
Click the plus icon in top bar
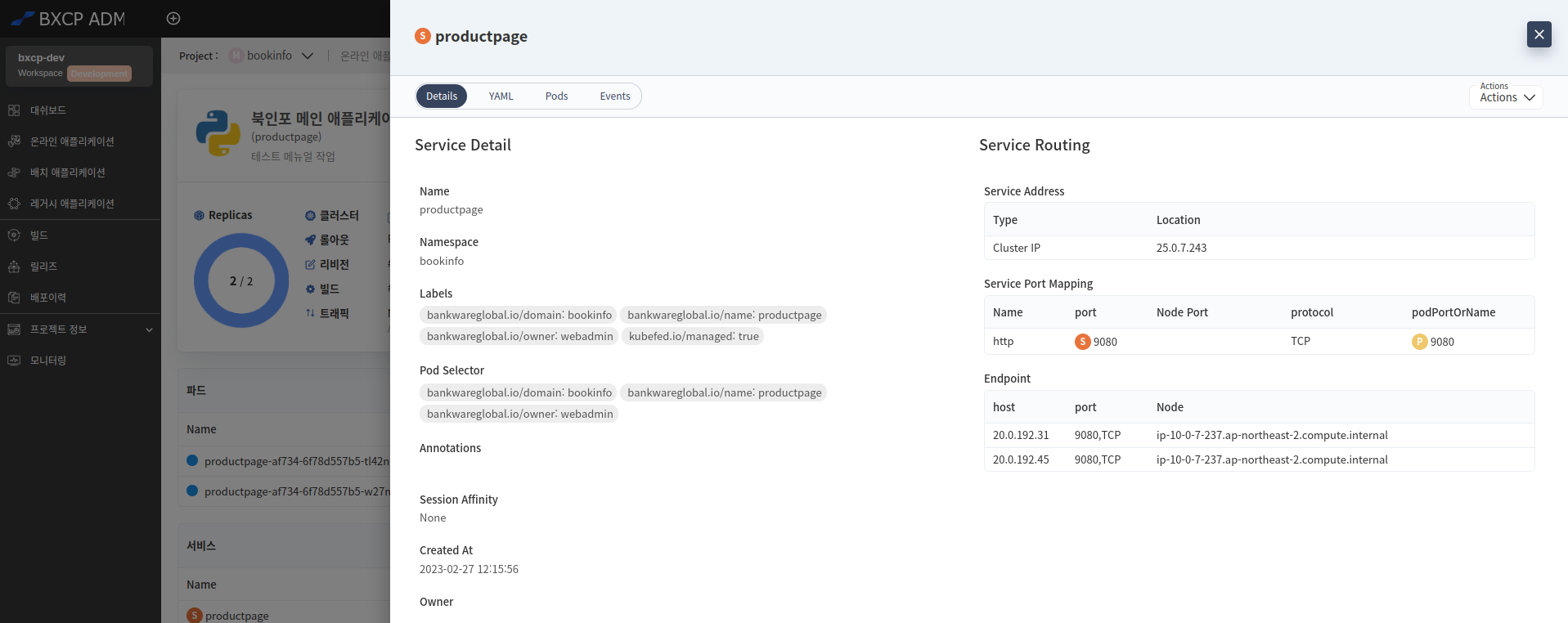(173, 18)
